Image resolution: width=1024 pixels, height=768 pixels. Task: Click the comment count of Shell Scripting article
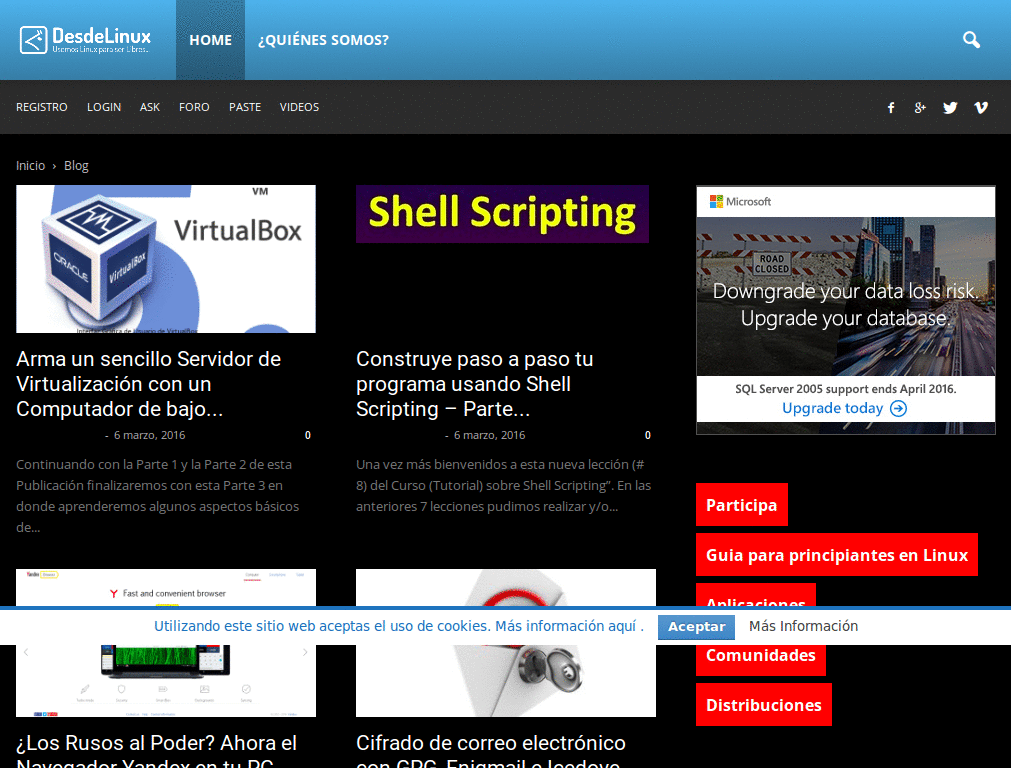pos(648,435)
